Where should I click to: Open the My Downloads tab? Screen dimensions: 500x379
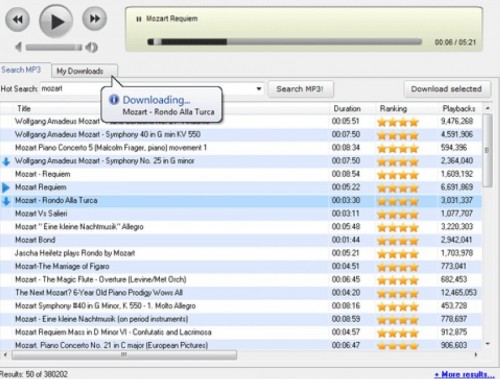84,71
